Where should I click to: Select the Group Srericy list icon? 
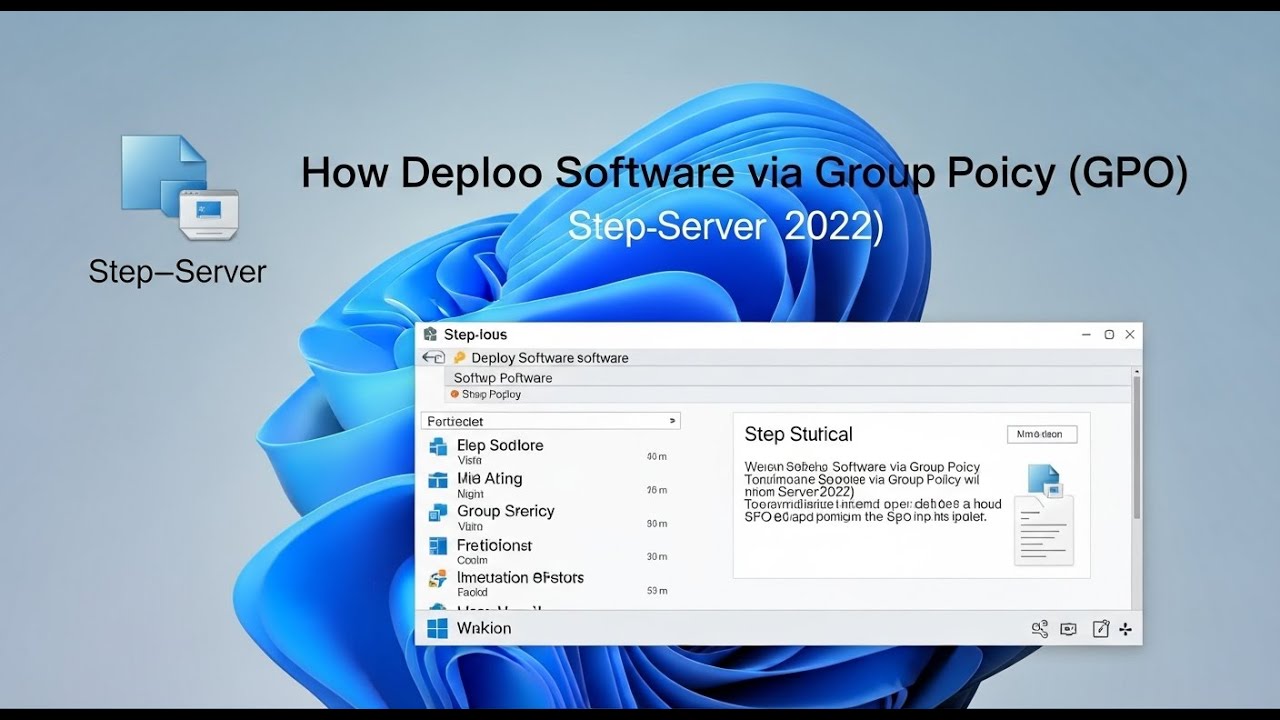[438, 513]
